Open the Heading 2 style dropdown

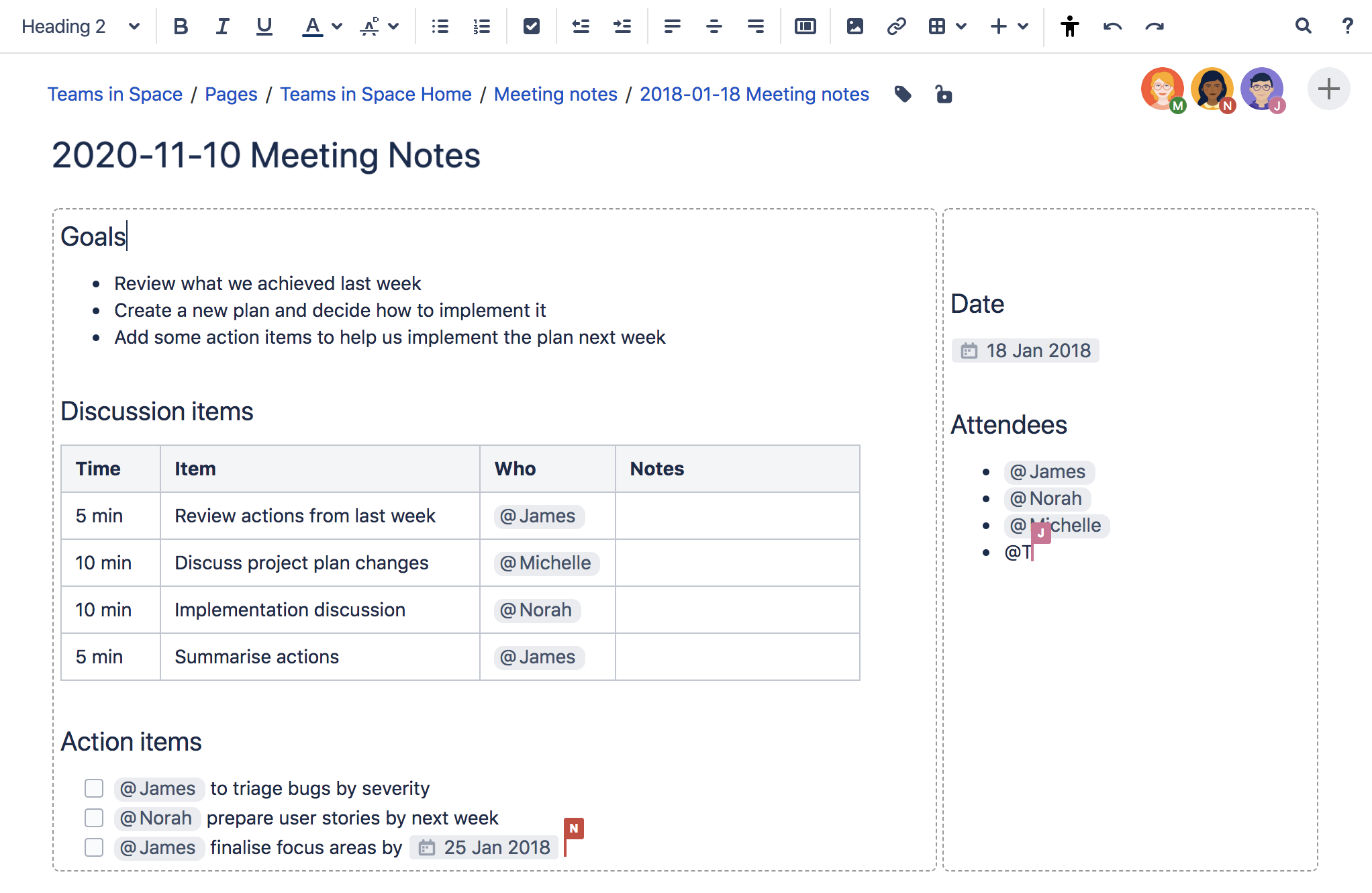click(81, 26)
